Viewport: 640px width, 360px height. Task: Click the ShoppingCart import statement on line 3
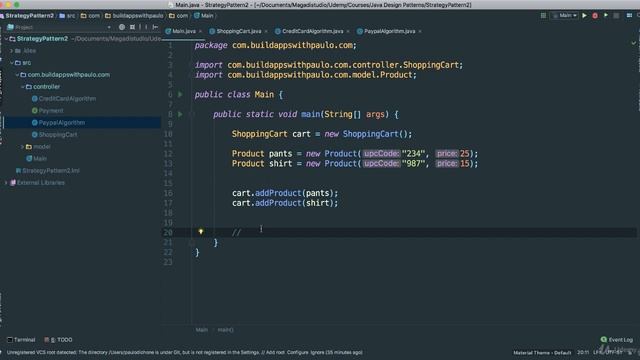329,65
